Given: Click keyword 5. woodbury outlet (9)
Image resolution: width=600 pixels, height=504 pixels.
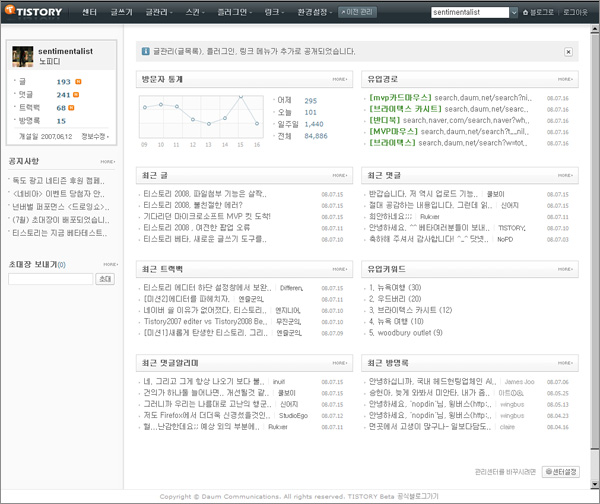Looking at the screenshot, I should pyautogui.click(x=406, y=333).
